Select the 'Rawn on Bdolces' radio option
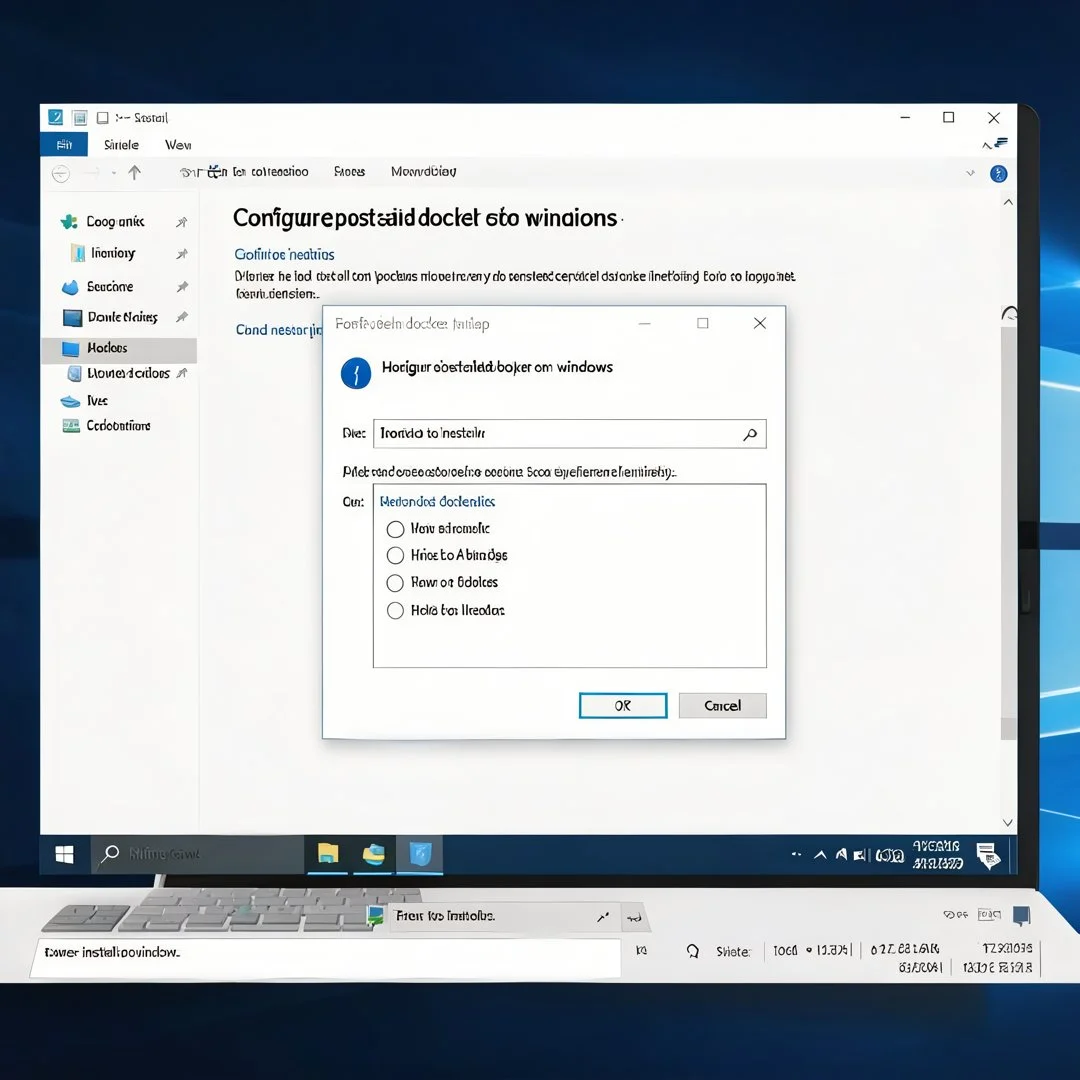The width and height of the screenshot is (1080, 1080). point(395,583)
